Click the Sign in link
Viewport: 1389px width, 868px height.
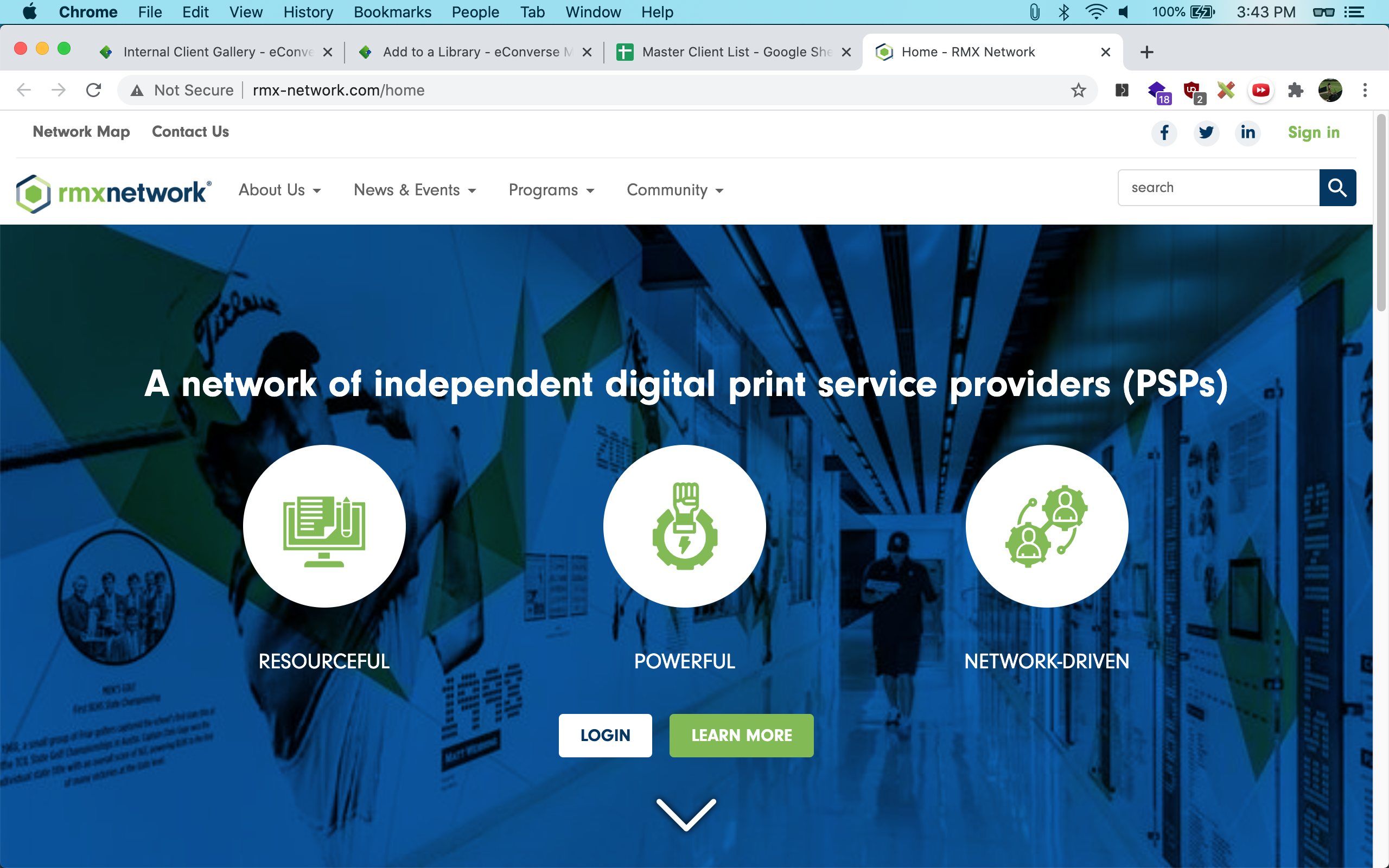click(1313, 132)
